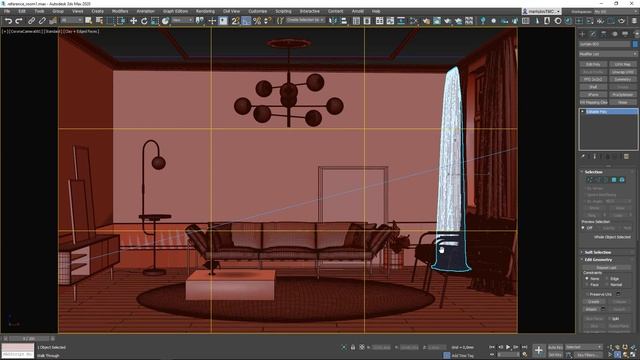Open the Select by Name dialog
Image resolution: width=640 pixels, height=360 pixels.
99,20
